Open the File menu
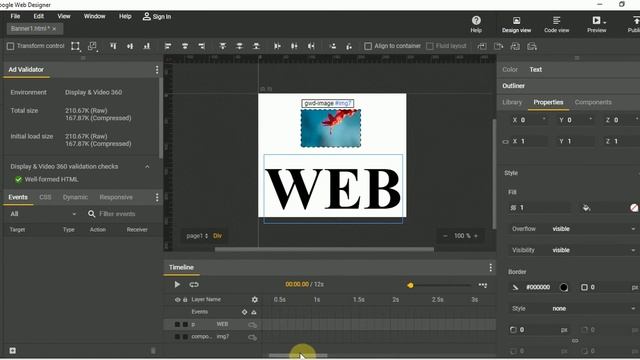640x360 pixels. pos(15,16)
